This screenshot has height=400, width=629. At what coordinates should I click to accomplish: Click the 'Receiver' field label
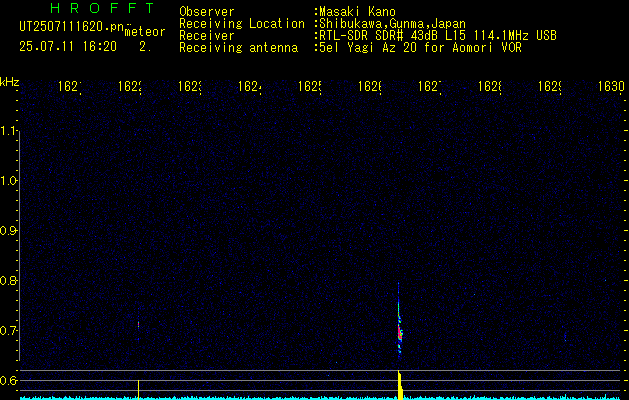(x=207, y=36)
